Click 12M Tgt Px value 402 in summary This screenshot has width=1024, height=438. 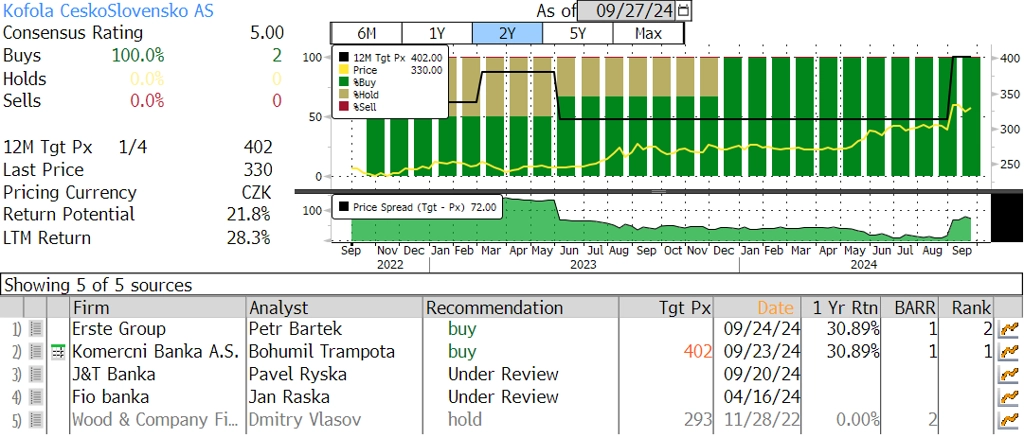click(x=257, y=148)
